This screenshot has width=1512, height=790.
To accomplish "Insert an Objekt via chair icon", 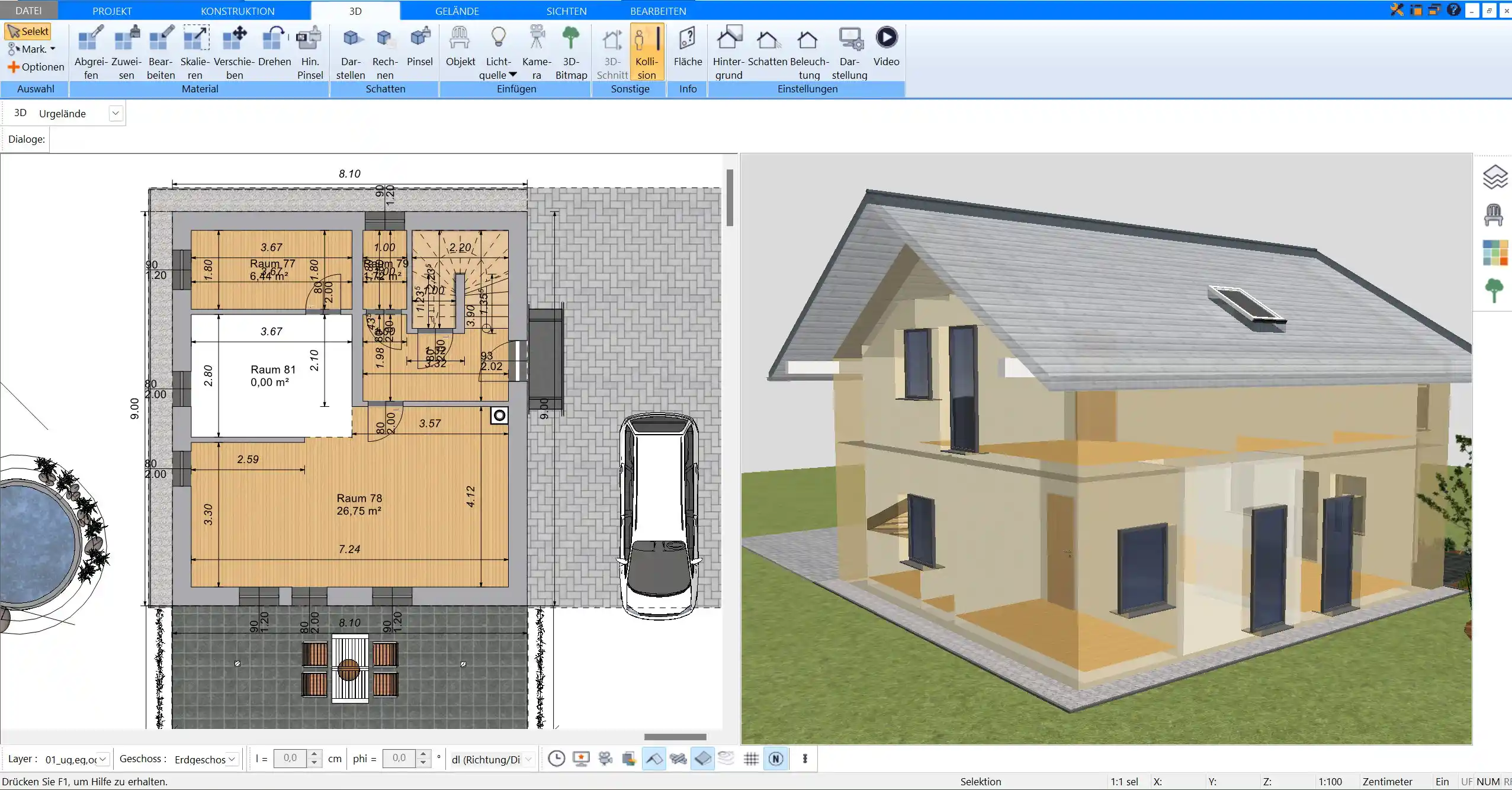I will [x=460, y=46].
